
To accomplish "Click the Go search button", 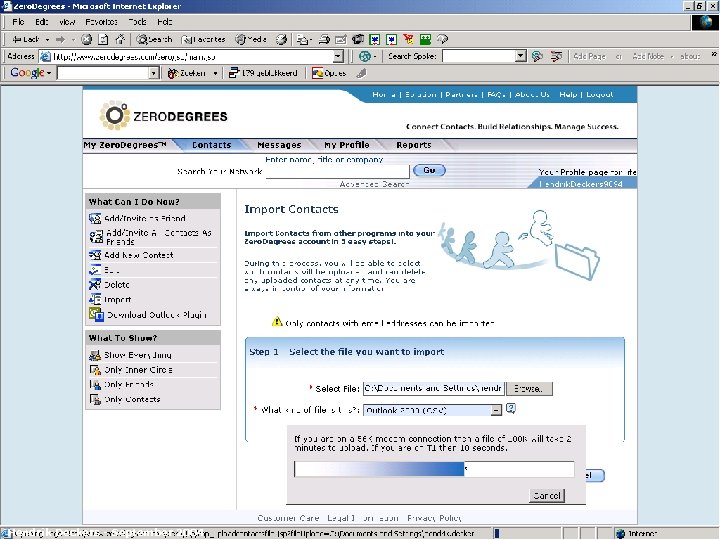I will [x=429, y=170].
